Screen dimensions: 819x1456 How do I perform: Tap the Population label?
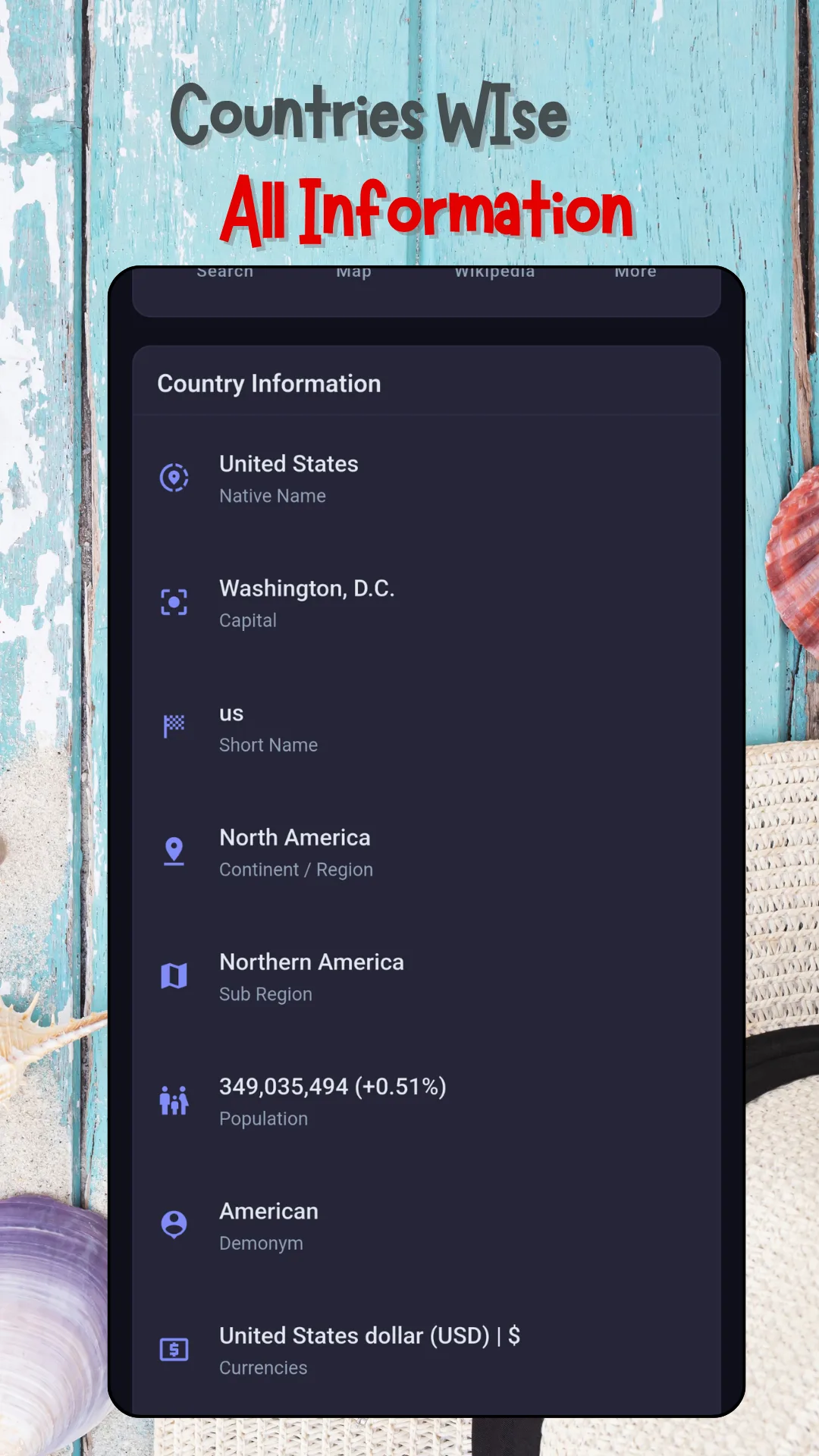(264, 1119)
